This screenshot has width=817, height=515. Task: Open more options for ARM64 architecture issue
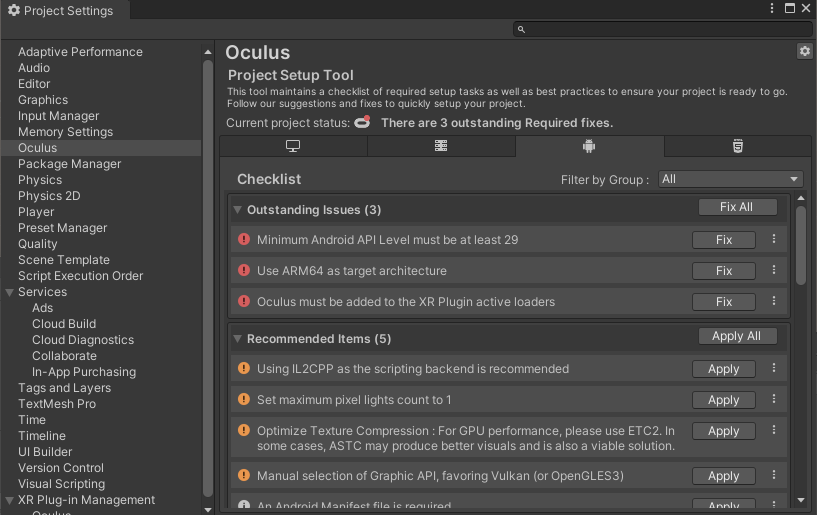(774, 270)
